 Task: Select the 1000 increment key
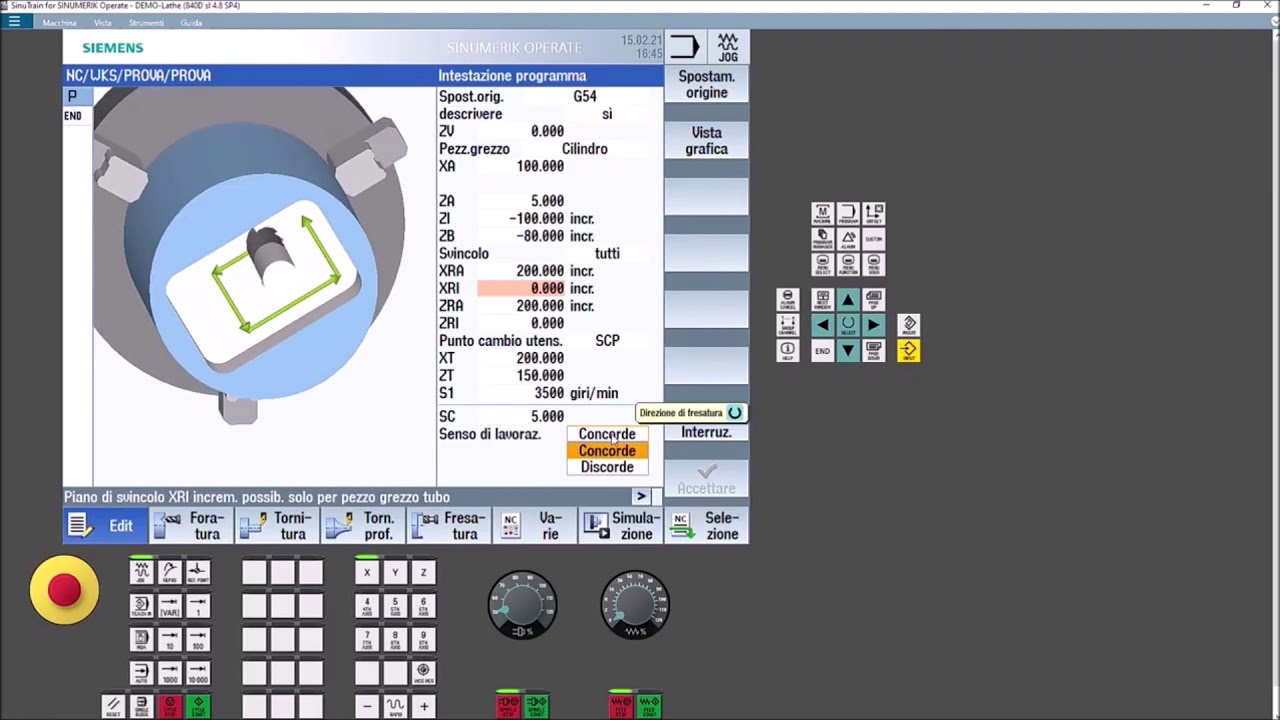point(170,673)
